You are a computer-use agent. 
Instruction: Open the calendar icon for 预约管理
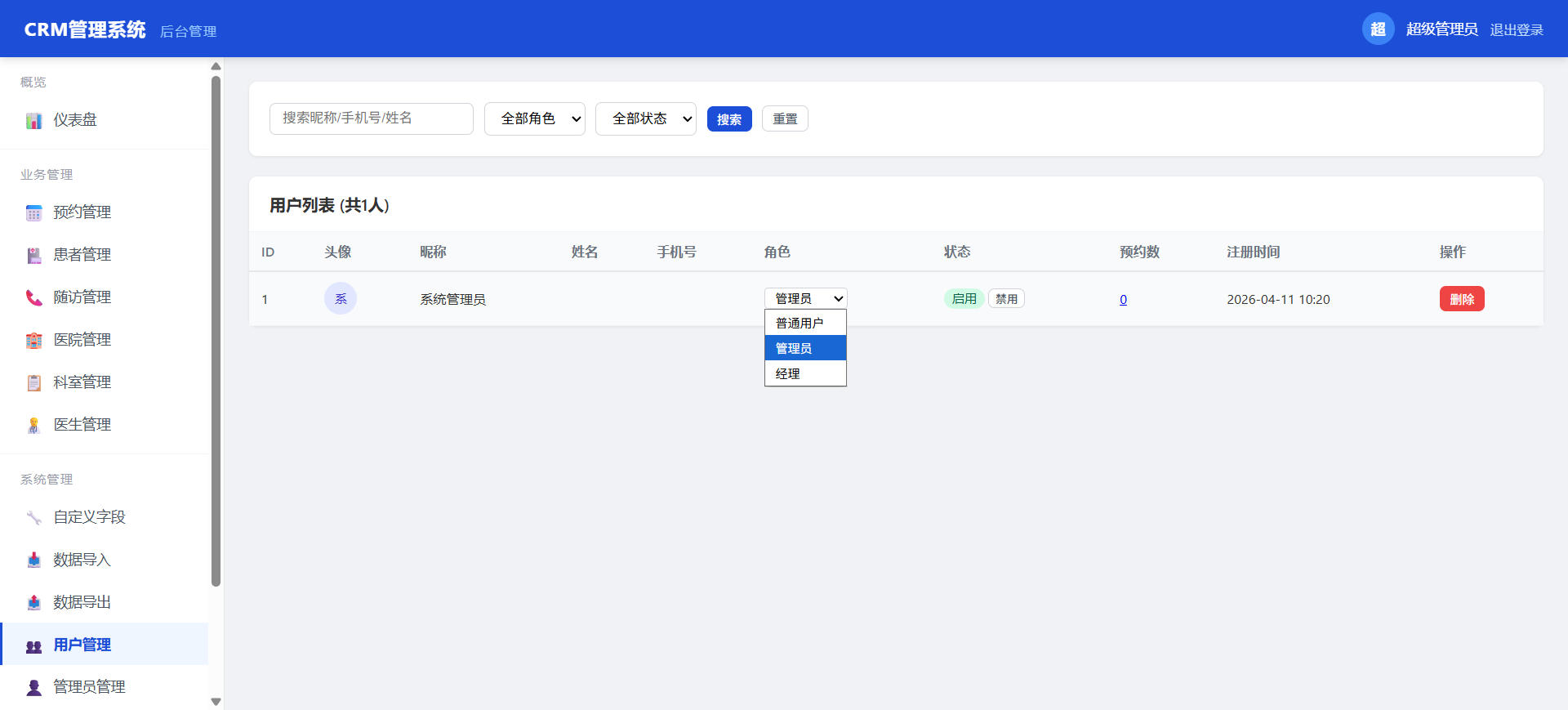33,213
